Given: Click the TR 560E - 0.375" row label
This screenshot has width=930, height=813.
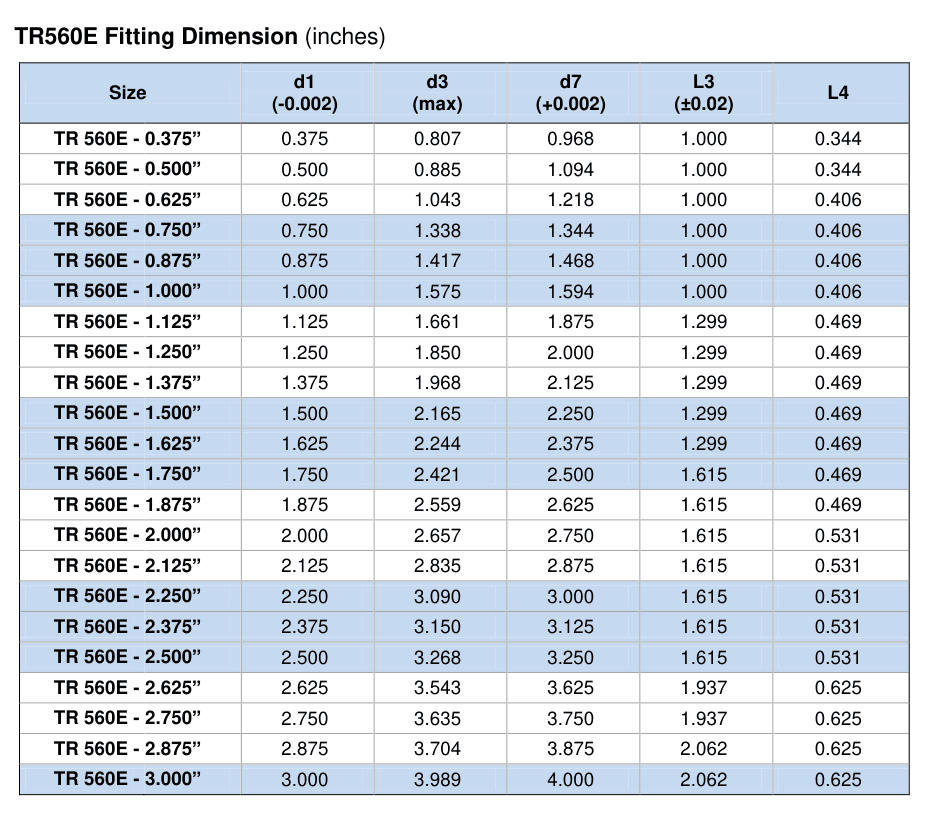Looking at the screenshot, I should [128, 139].
